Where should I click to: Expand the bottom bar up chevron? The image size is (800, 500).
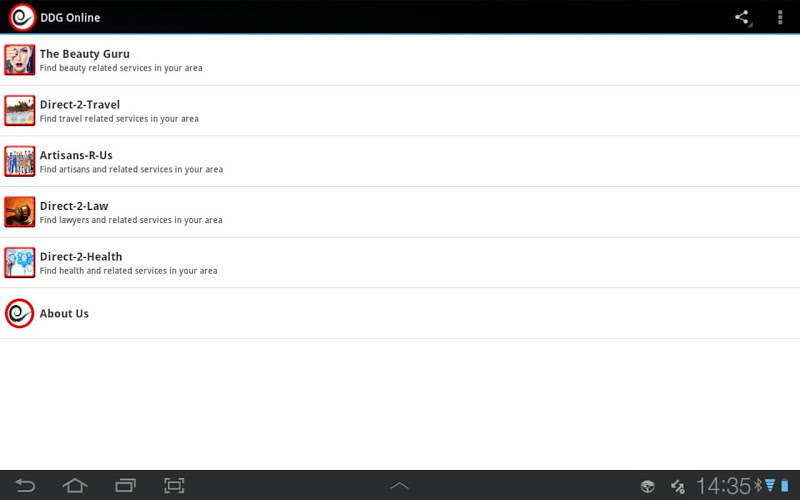(x=399, y=485)
